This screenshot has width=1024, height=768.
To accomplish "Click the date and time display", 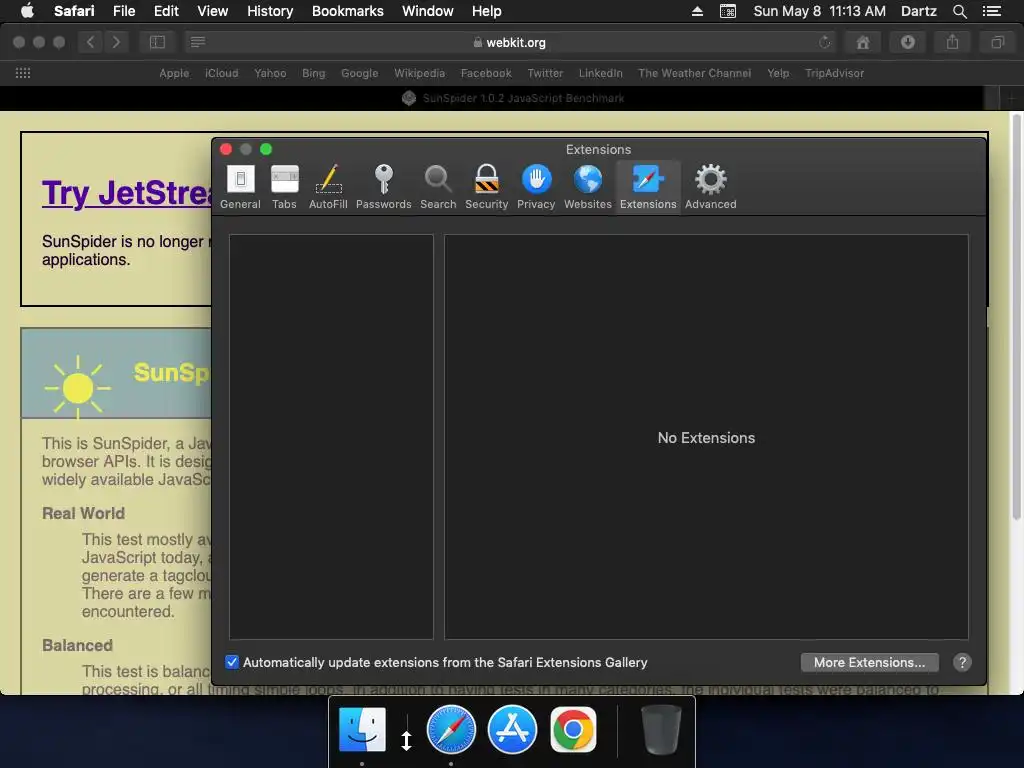I will [820, 11].
